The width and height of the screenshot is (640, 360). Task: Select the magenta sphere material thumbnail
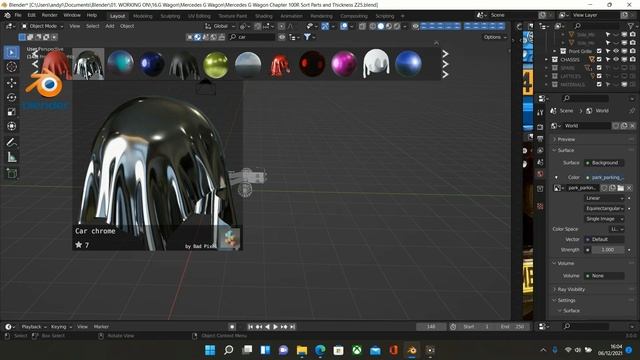[x=344, y=64]
